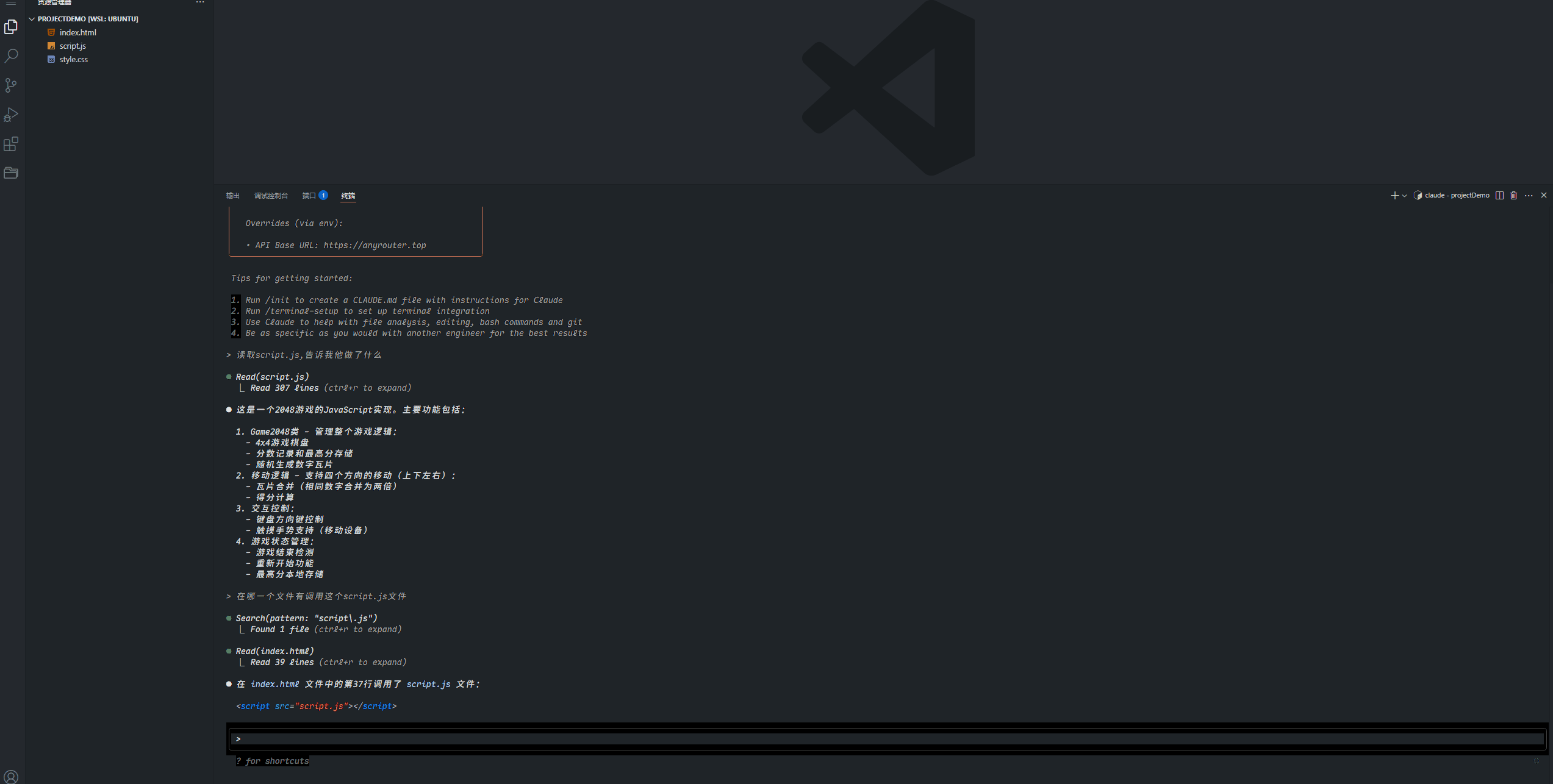
Task: Open the Explorer view in the activity bar
Action: tap(11, 27)
